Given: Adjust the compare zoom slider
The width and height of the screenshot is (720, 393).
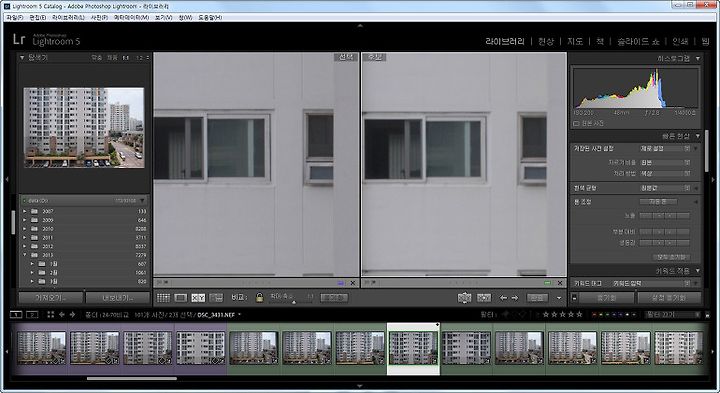Looking at the screenshot, I should pyautogui.click(x=294, y=302).
